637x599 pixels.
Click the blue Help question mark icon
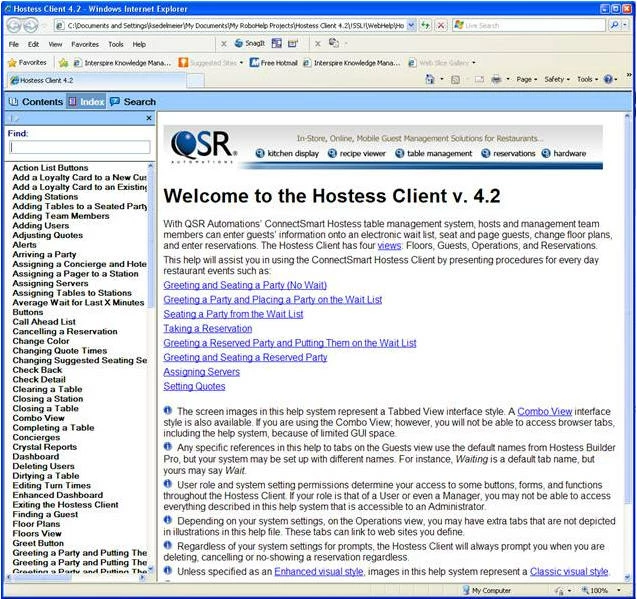608,80
